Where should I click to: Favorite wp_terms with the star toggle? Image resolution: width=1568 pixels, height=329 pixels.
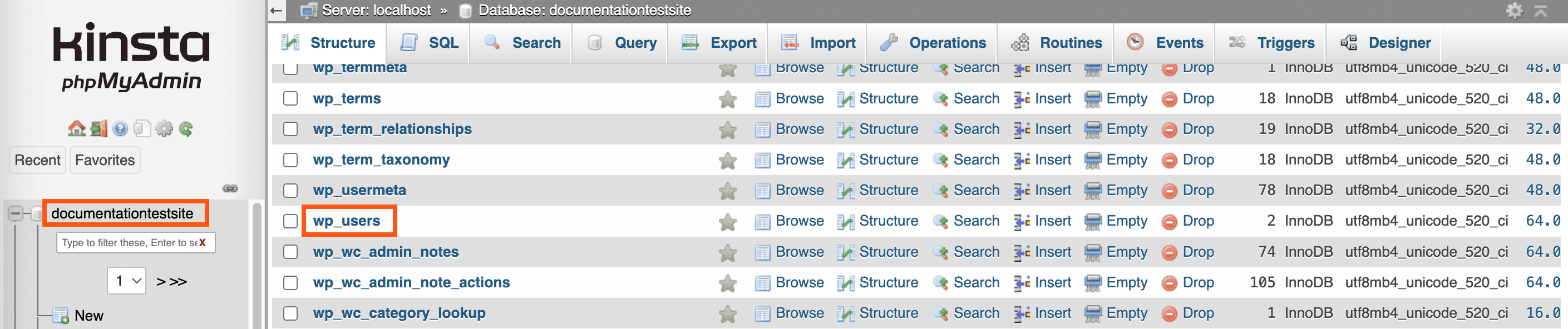coord(727,98)
